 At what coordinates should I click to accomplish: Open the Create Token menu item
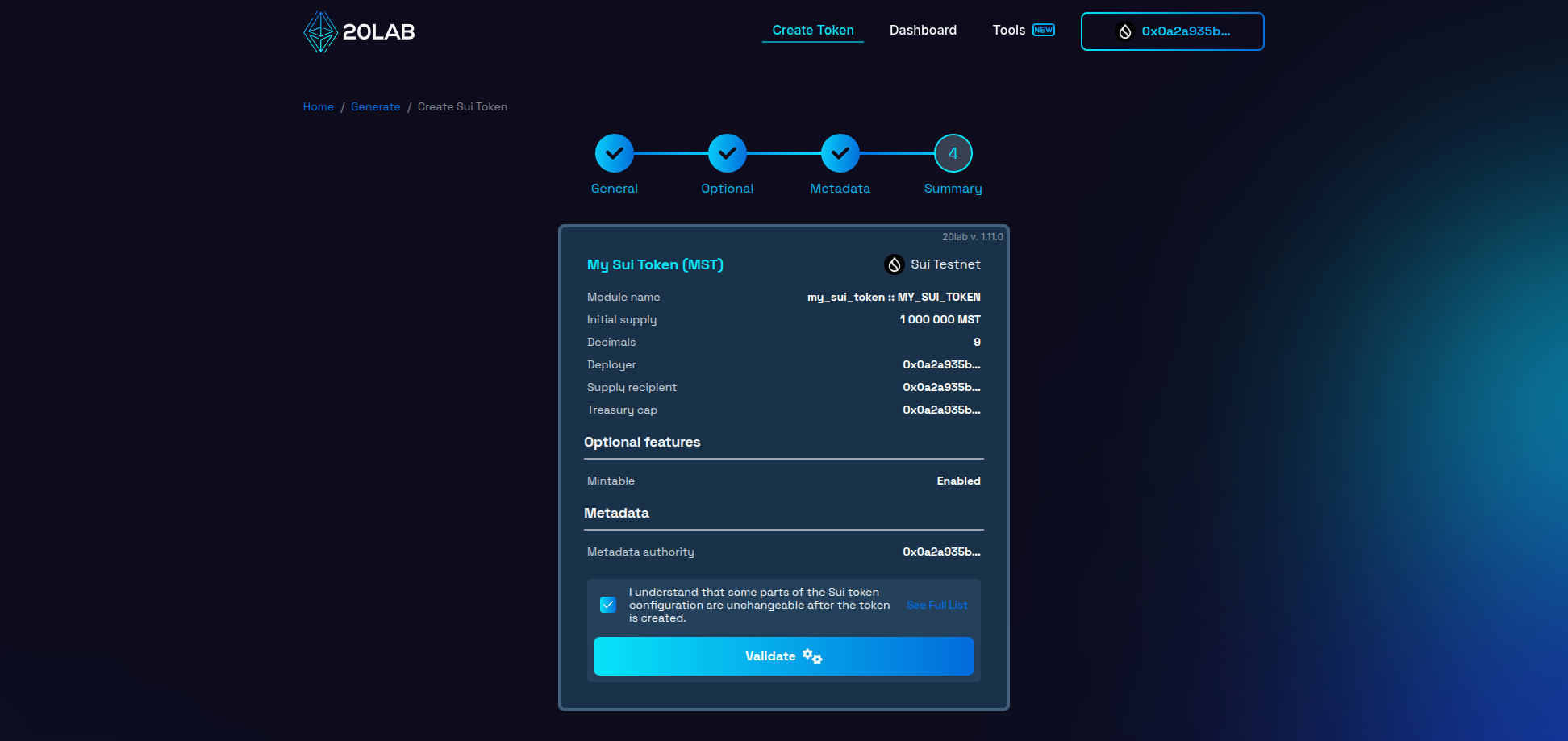coord(813,30)
